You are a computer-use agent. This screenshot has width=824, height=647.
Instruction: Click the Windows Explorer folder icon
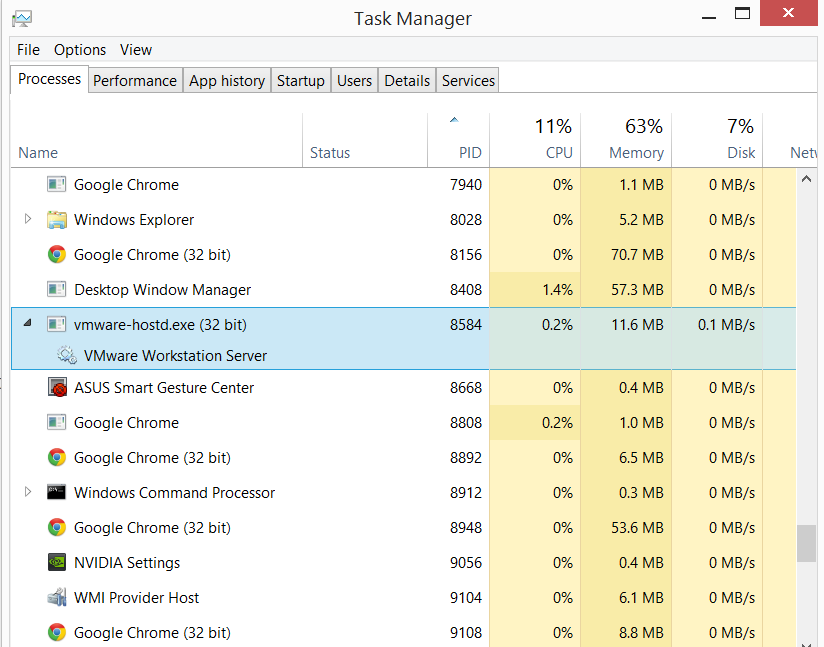pyautogui.click(x=56, y=220)
